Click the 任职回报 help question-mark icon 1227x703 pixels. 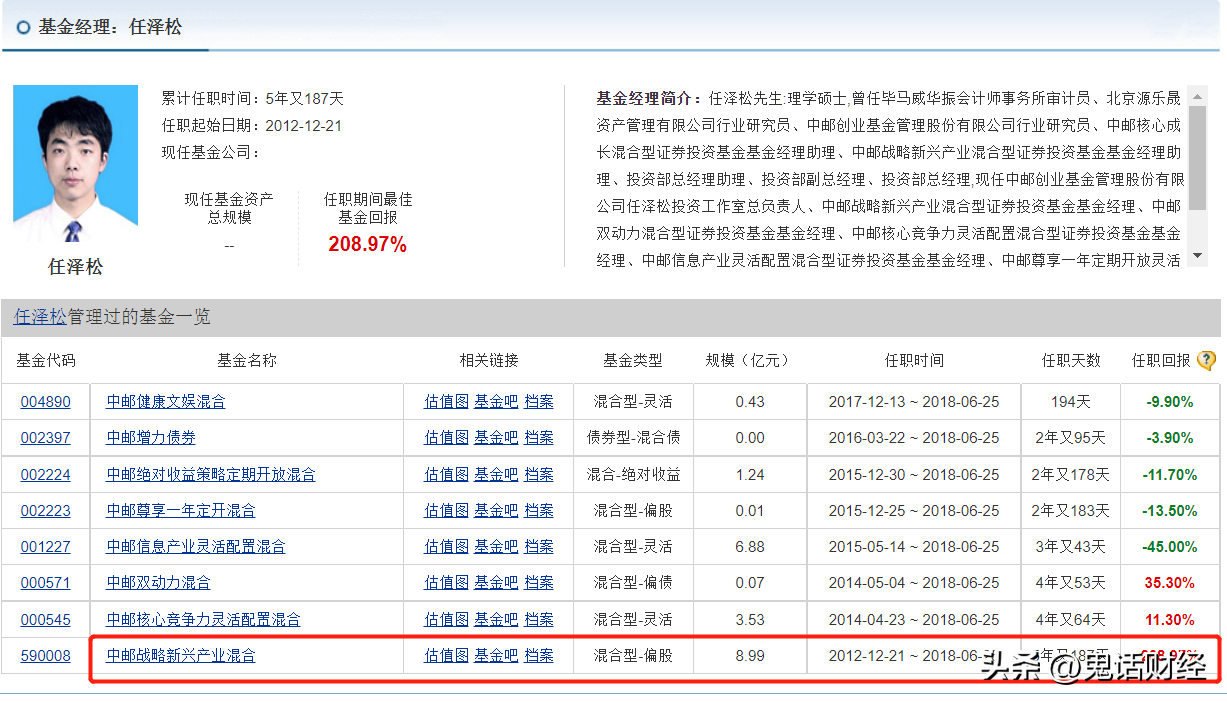(x=1206, y=360)
